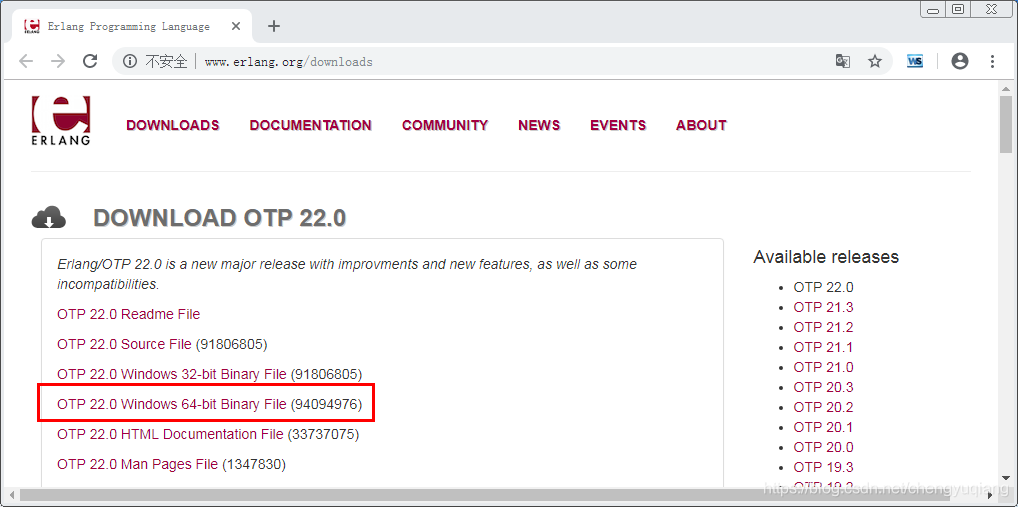Select OTP 20.3 release

823,388
